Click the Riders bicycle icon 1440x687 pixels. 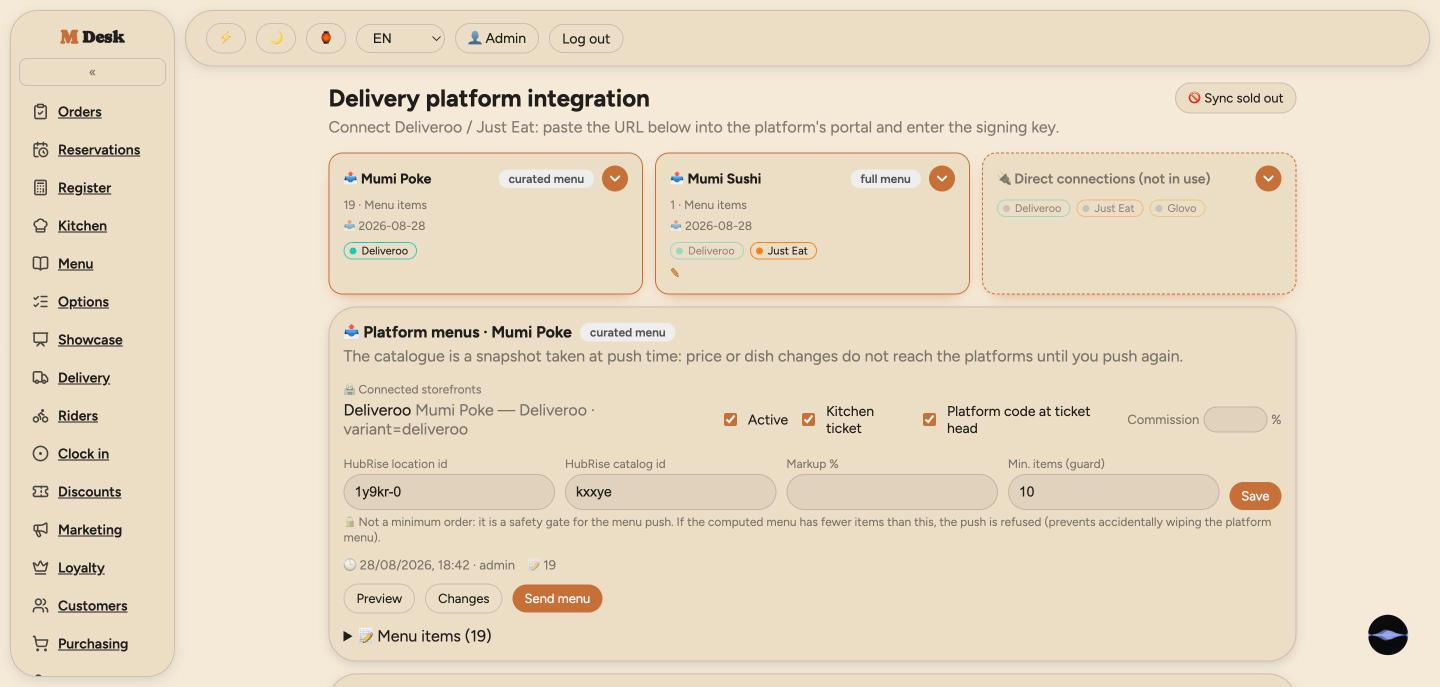point(40,416)
